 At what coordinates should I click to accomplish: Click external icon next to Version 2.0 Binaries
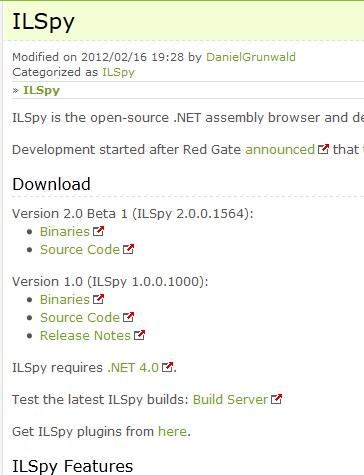coord(98,231)
